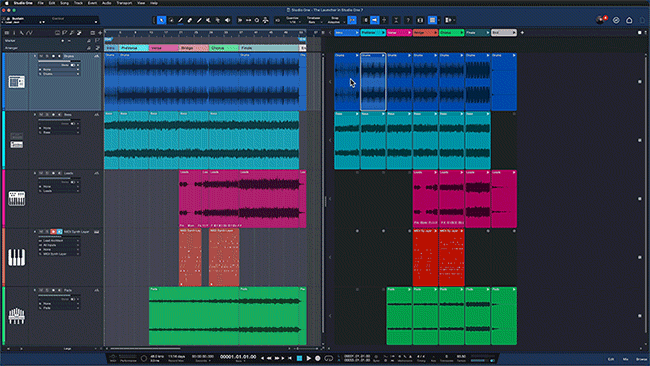The image size is (650, 366).
Task: Click the Drums track instrument icon
Action: pos(17,82)
